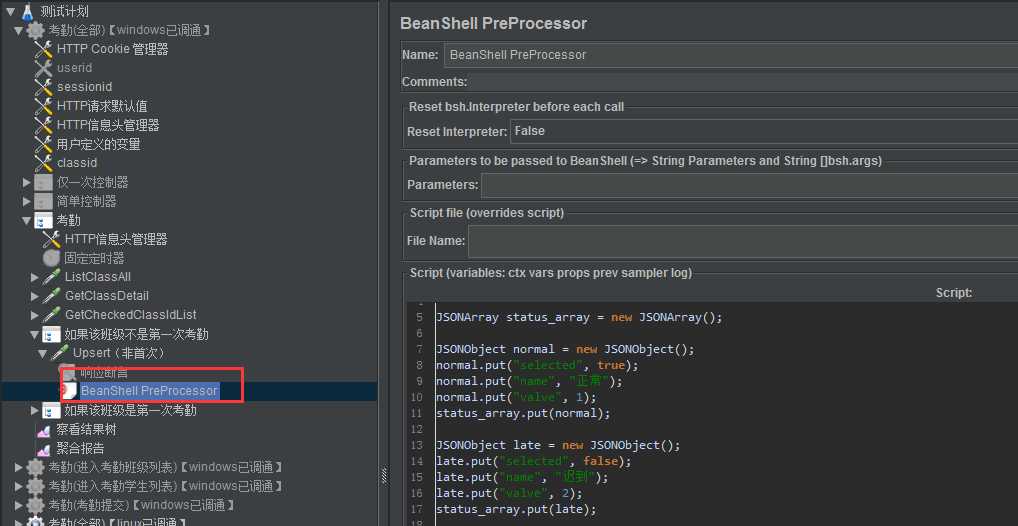This screenshot has height=526, width=1018.
Task: Click the Upsert（非首次） sampler icon
Action: click(59, 353)
